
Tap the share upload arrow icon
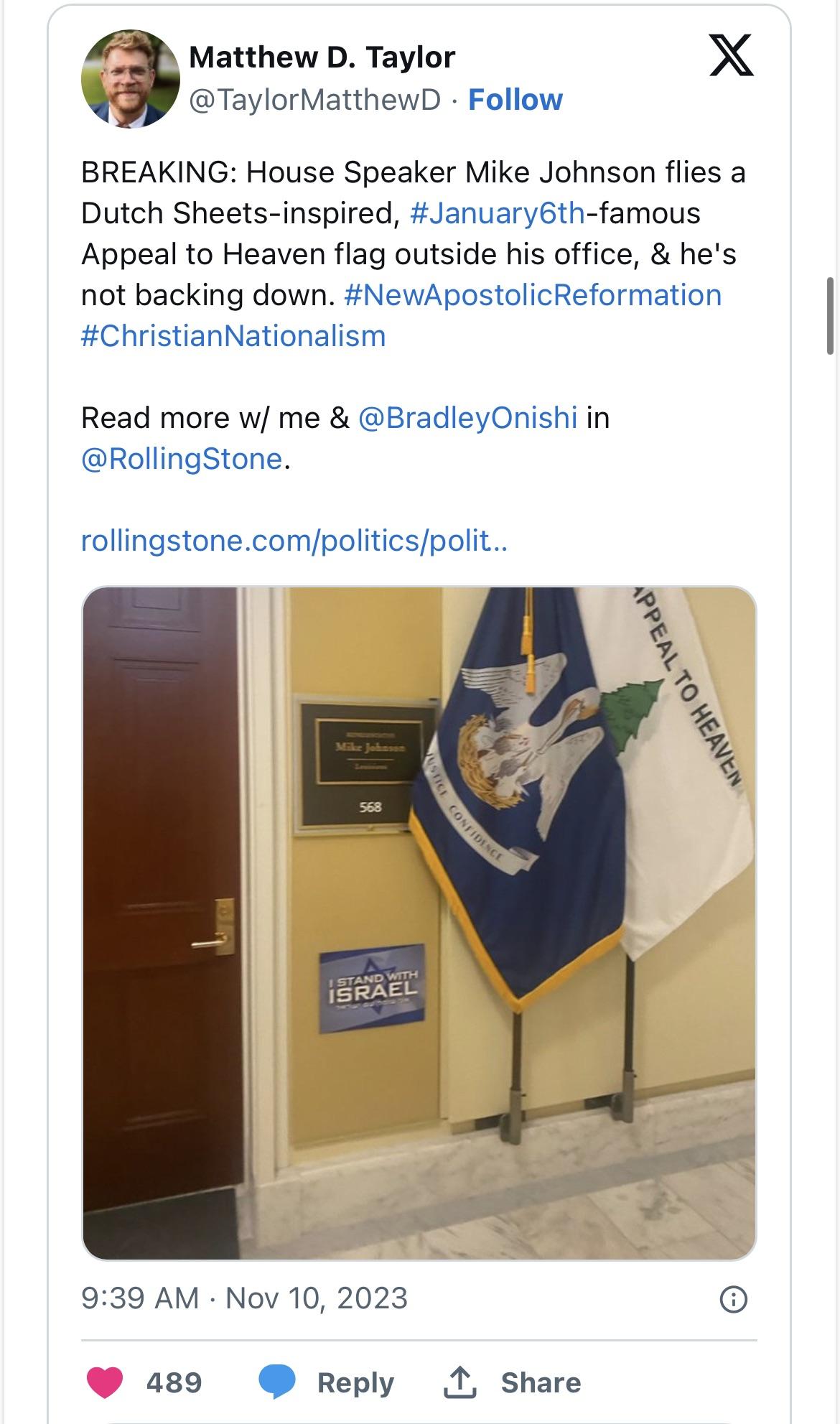461,1382
